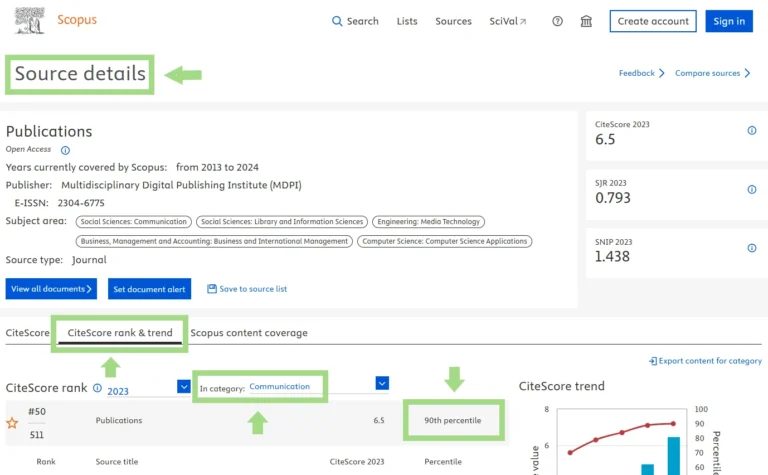Switch to Scopus content coverage tab
The image size is (768, 475).
click(249, 333)
